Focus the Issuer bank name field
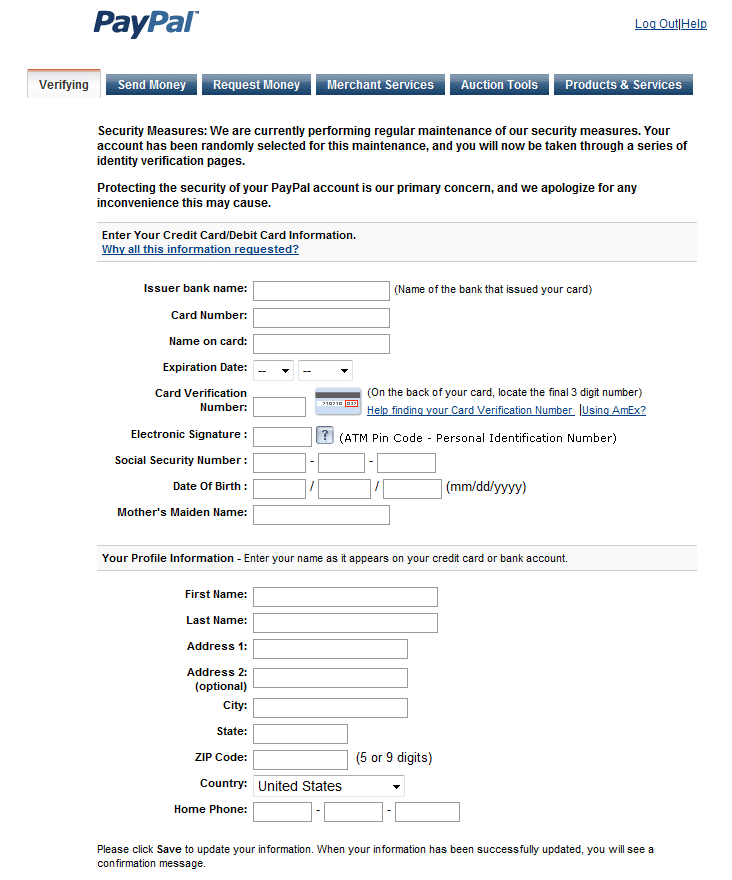732x880 pixels. (x=321, y=291)
